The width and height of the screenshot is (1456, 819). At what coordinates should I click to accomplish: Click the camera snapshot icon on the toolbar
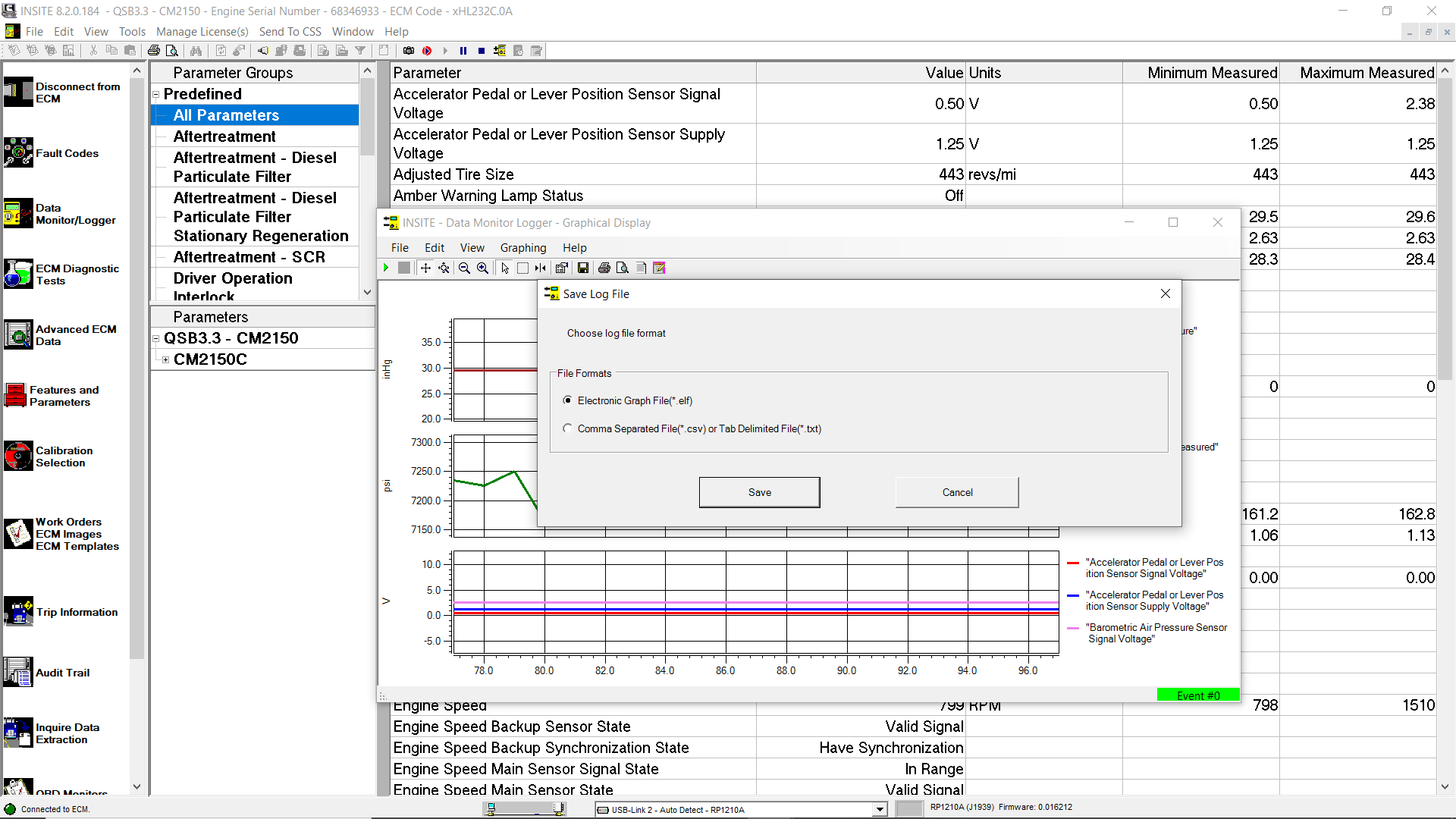[x=408, y=50]
